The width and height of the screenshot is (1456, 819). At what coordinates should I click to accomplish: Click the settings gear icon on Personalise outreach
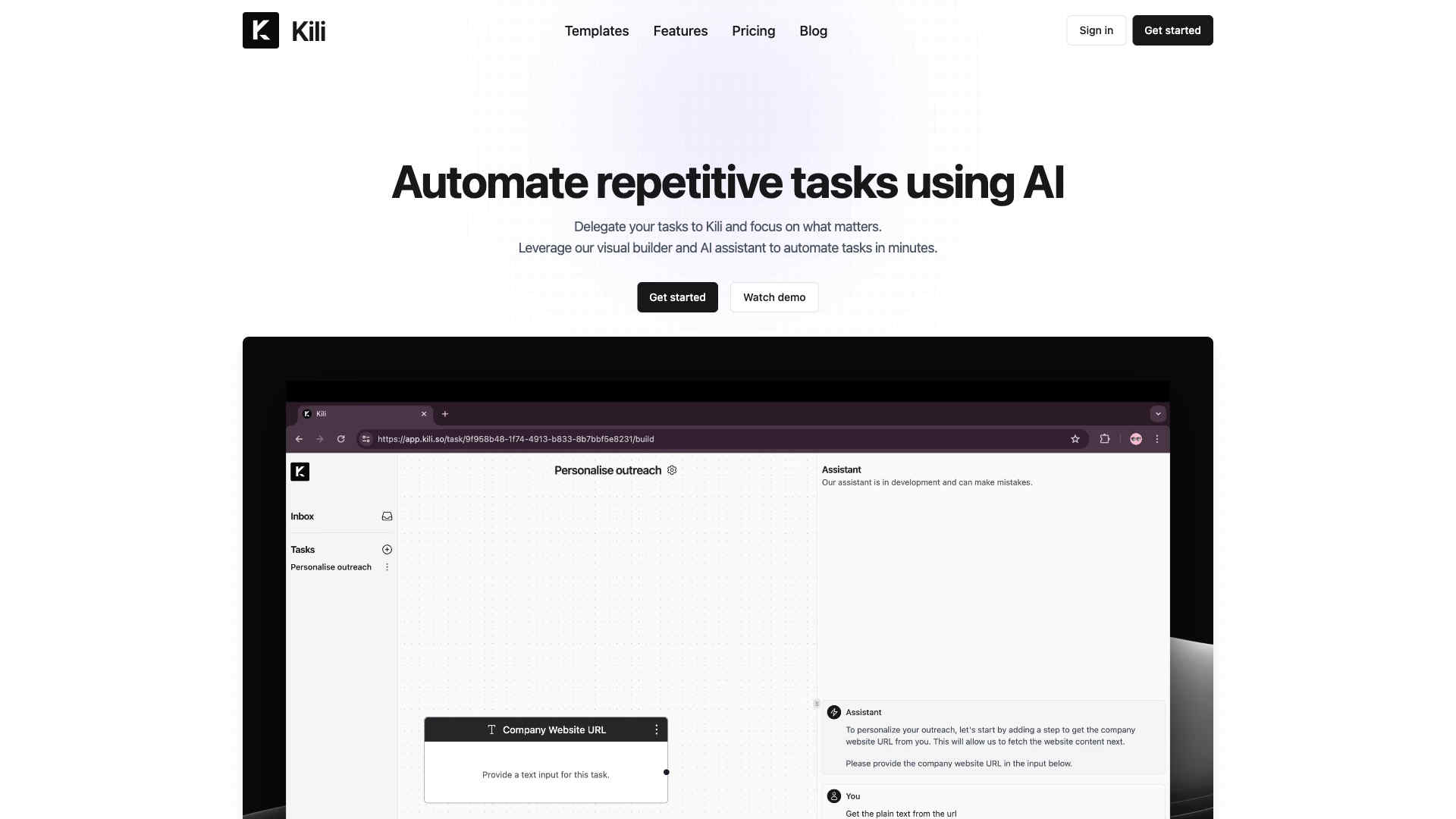coord(672,470)
